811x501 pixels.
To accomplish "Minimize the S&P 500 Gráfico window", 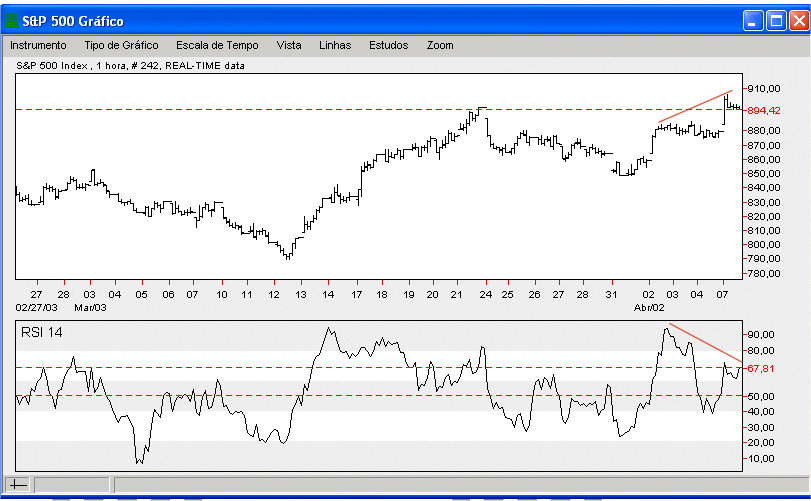I will coord(753,21).
